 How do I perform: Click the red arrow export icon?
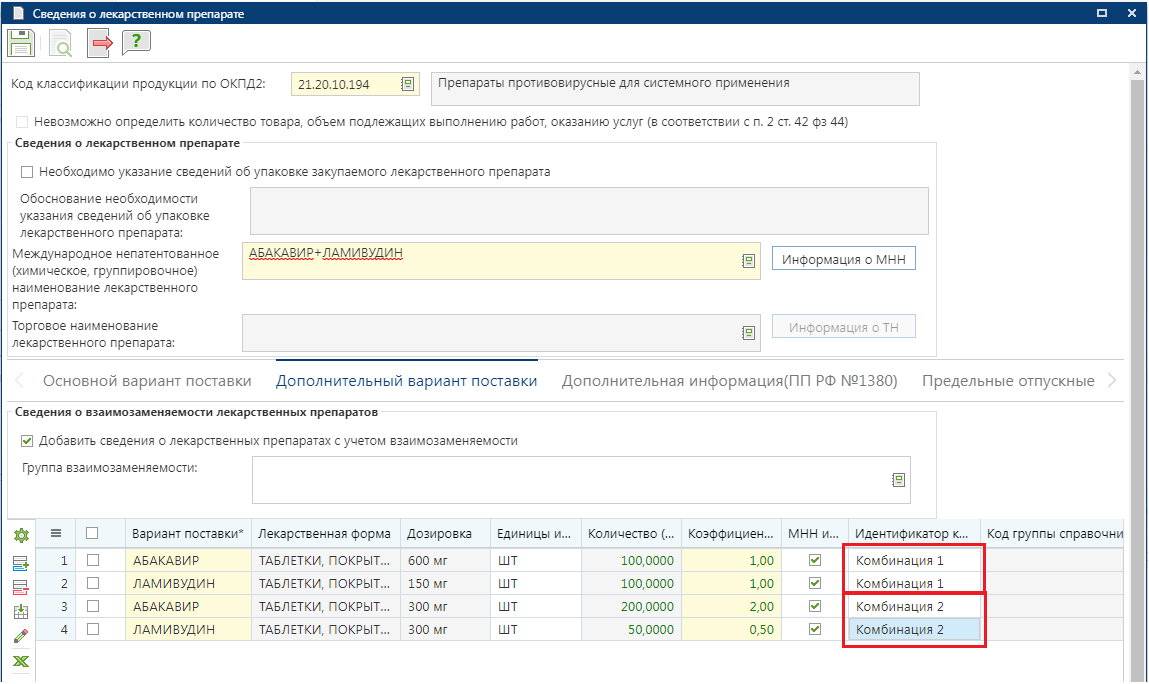[x=100, y=43]
